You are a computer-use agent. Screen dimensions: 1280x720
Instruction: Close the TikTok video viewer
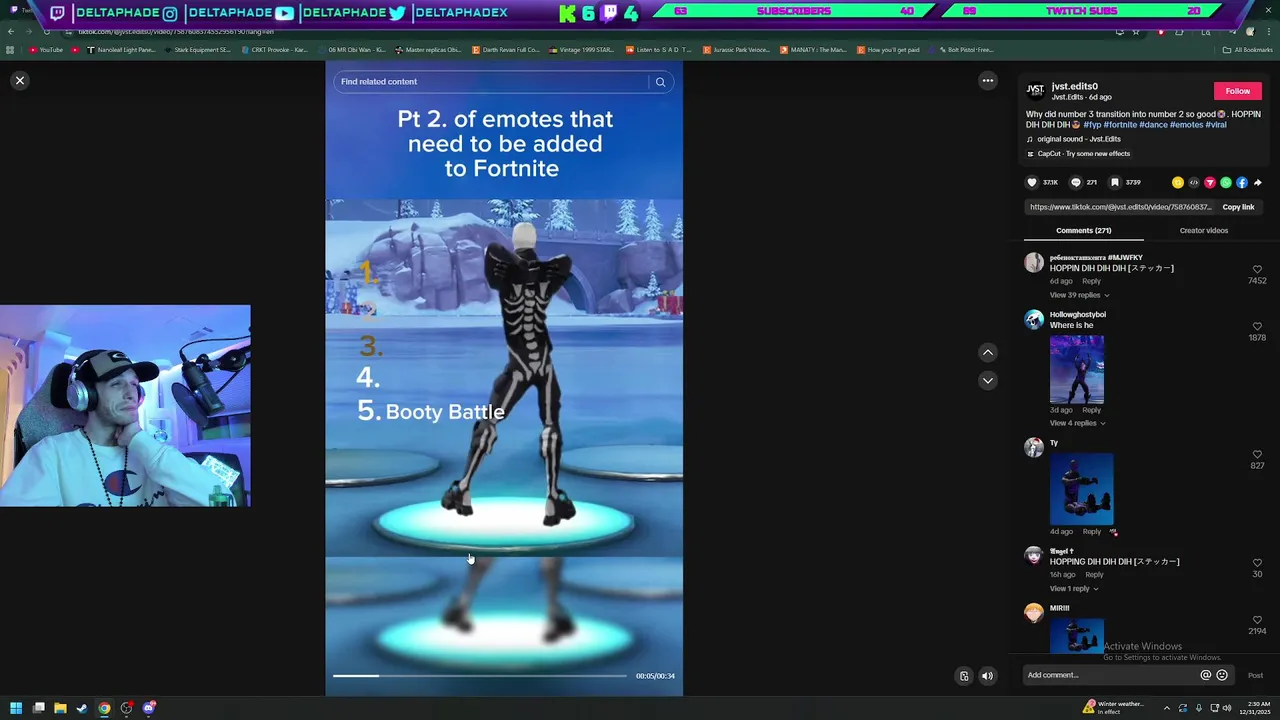19,80
